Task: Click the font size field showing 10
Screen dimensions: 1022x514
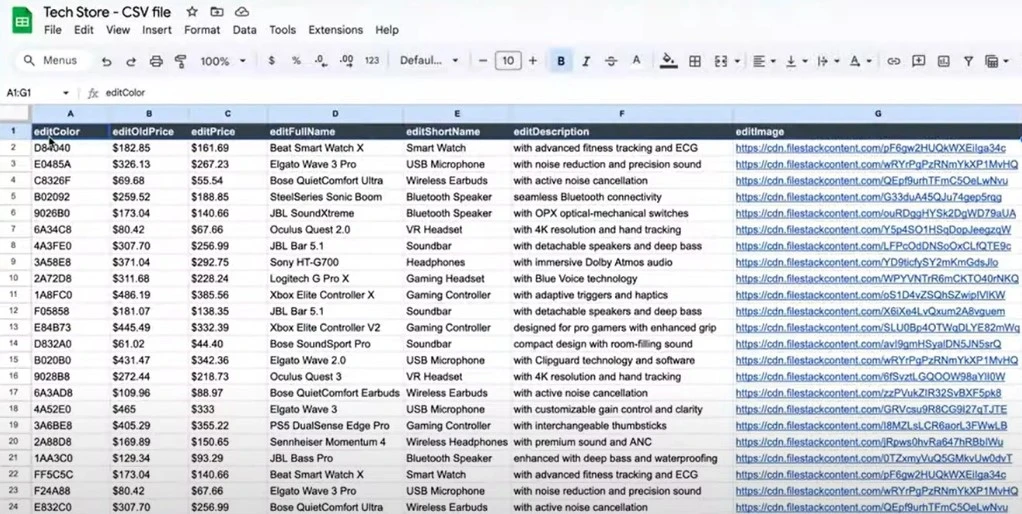Action: (508, 61)
